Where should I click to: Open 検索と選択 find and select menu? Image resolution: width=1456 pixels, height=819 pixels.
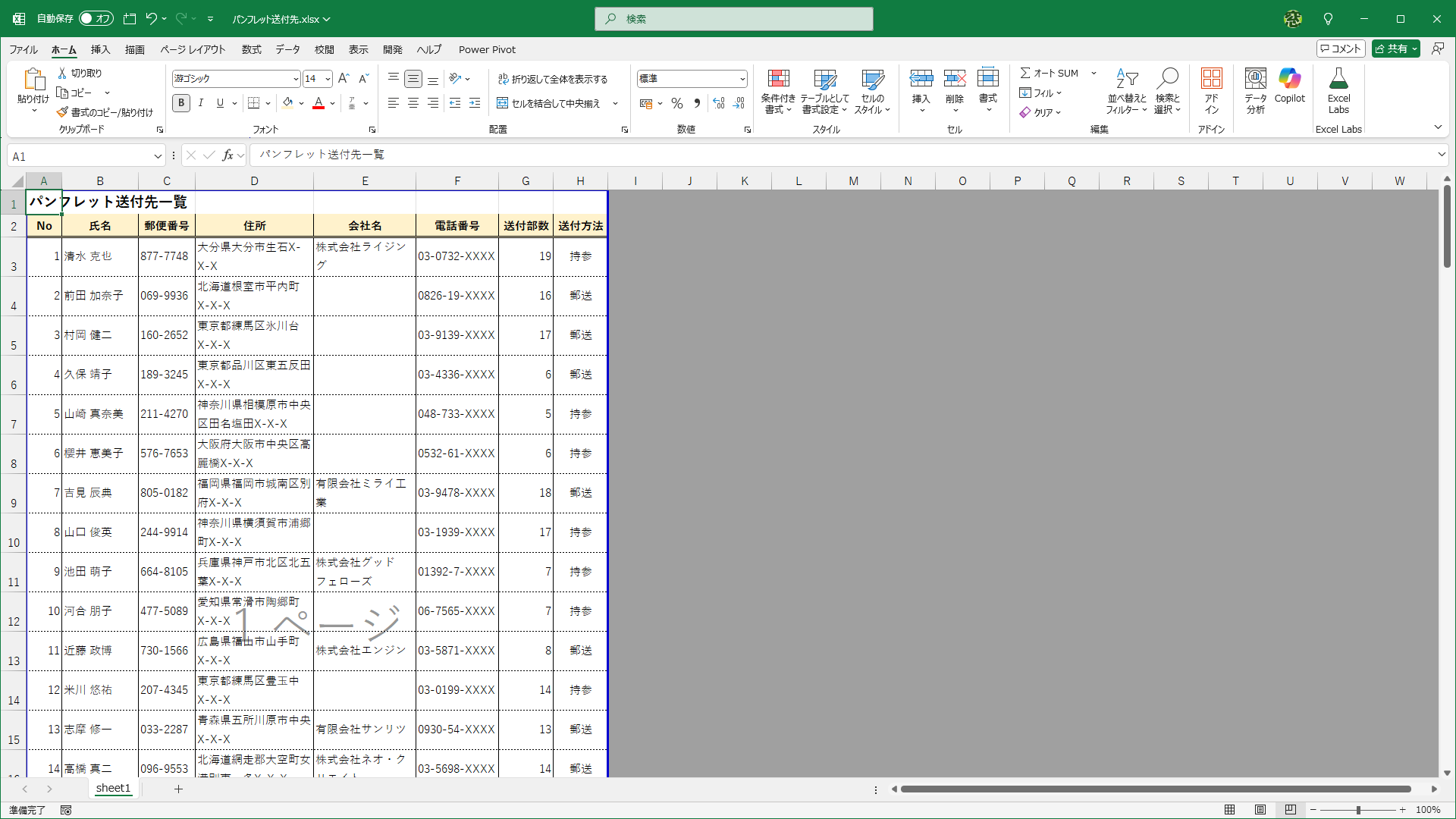(1168, 91)
